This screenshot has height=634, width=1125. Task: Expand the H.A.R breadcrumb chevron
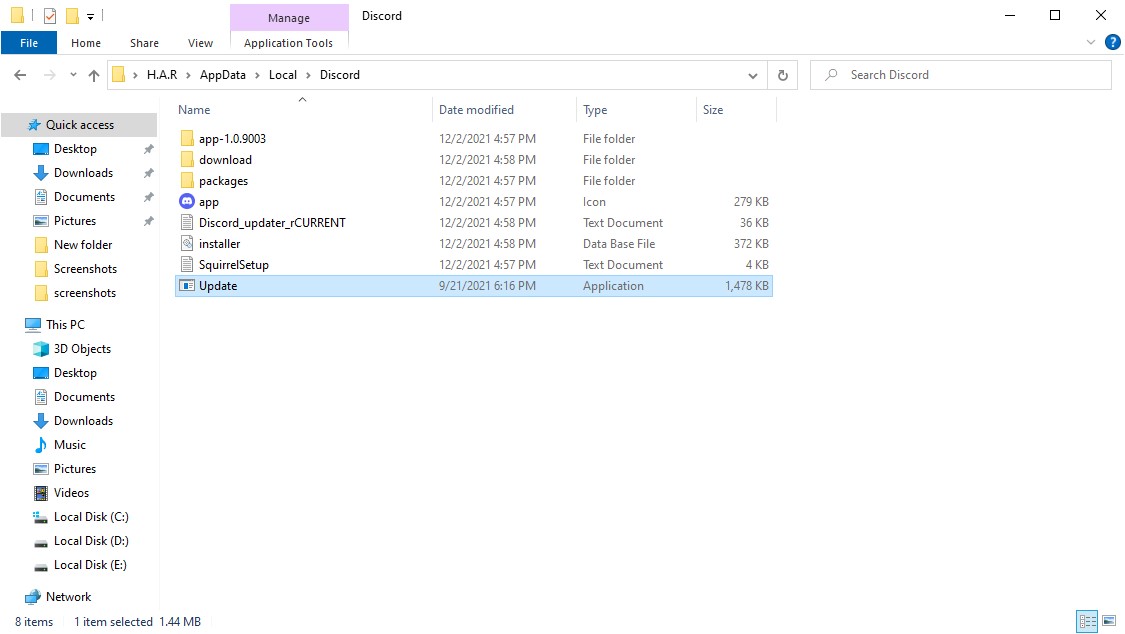(188, 75)
